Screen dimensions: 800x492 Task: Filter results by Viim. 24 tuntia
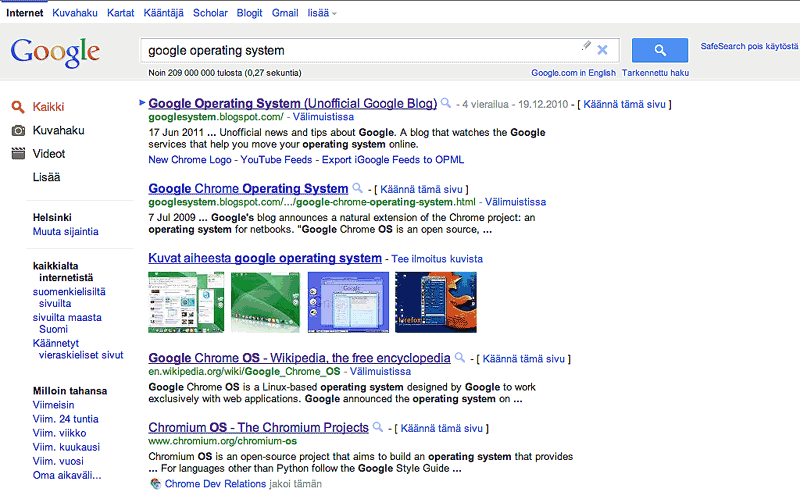pos(65,419)
